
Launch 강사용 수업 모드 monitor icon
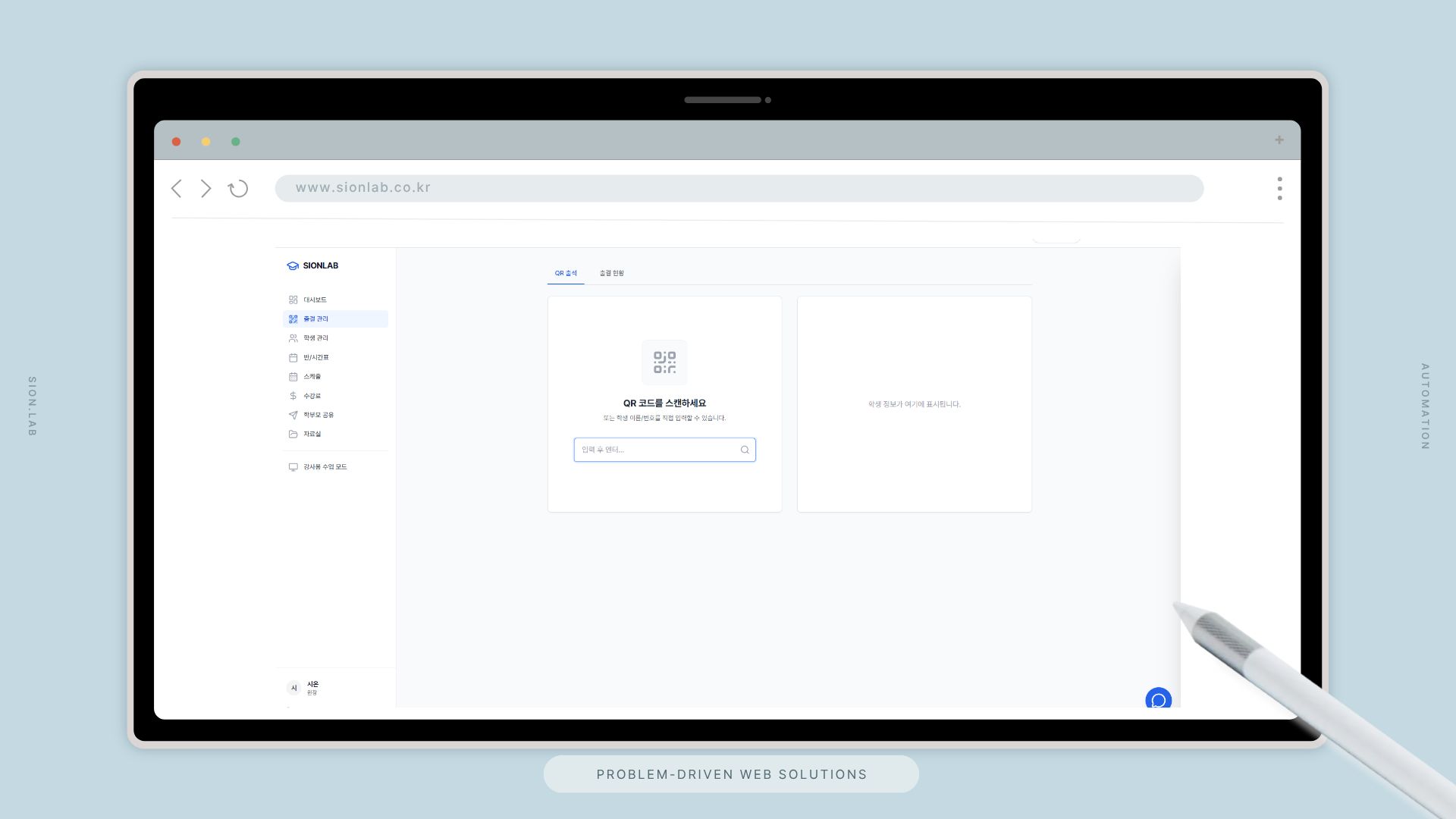point(293,467)
